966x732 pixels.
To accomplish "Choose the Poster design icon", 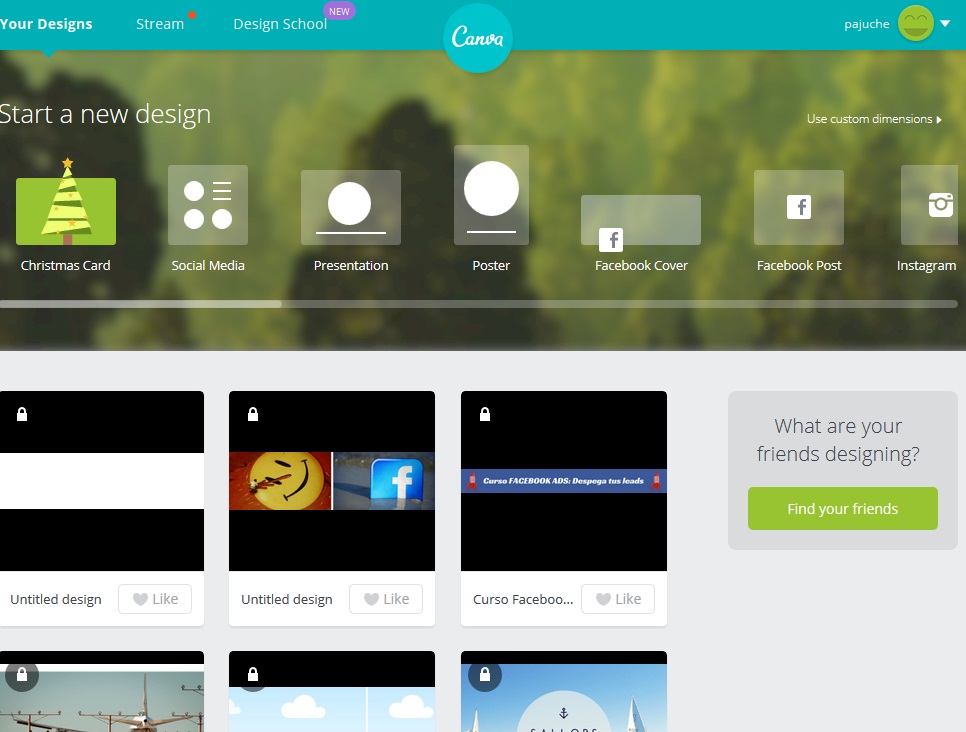I will point(492,195).
